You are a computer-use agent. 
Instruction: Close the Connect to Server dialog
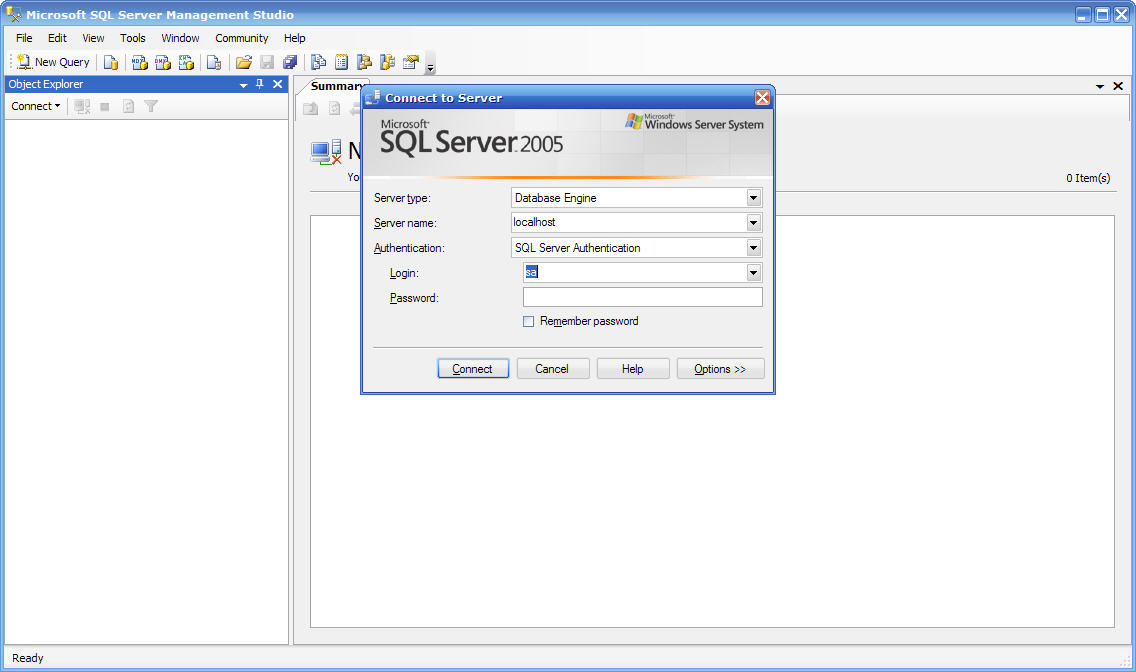click(762, 97)
